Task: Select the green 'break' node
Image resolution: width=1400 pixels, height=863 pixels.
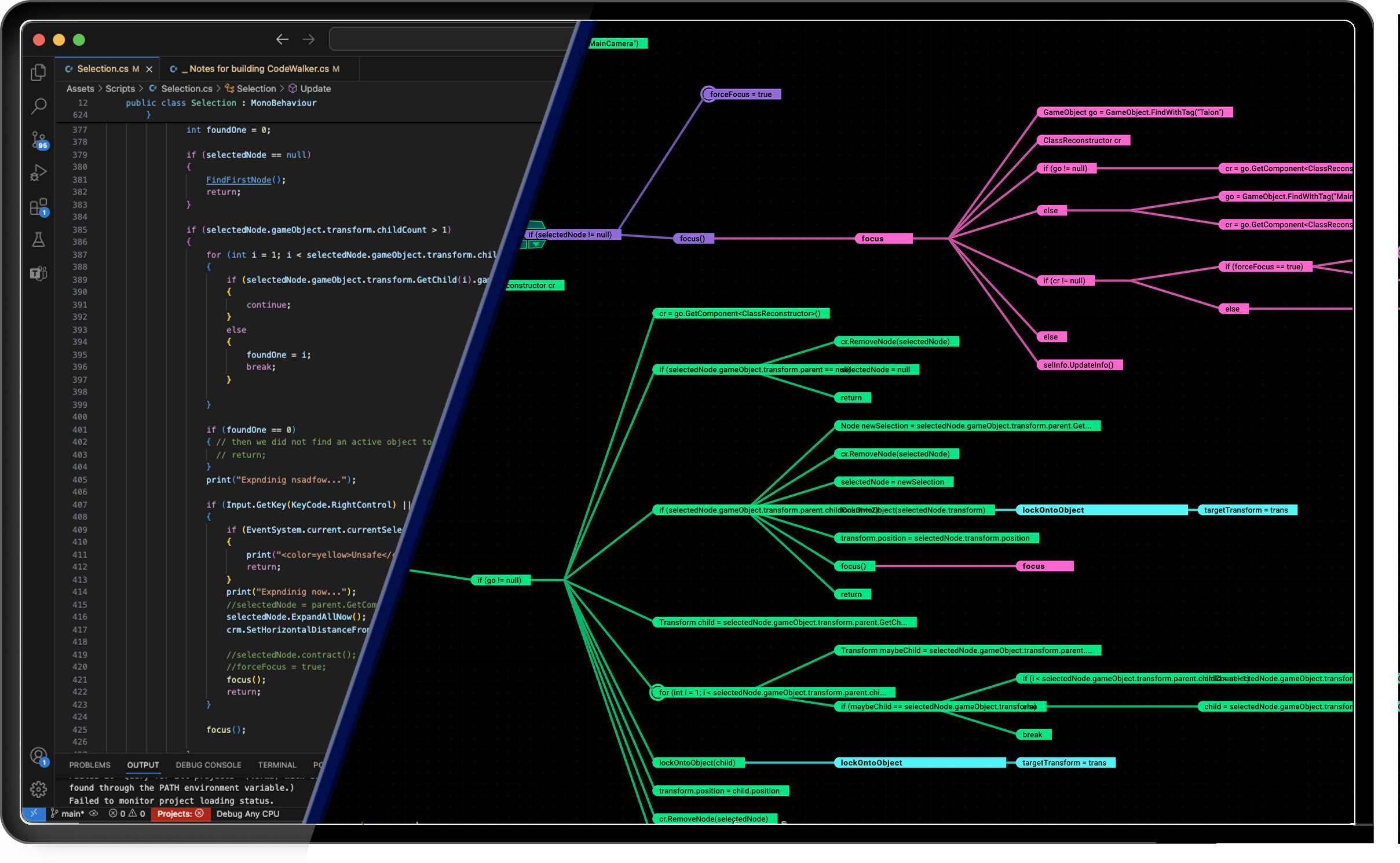Action: (1033, 734)
